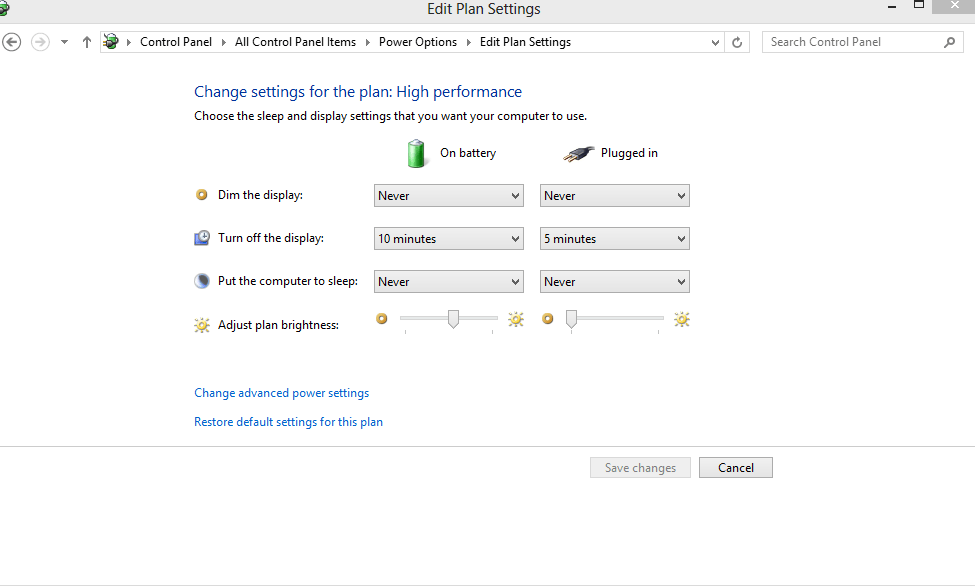Screen dimensions: 975x586
Task: Click the Power Options icon in address bar
Action: click(x=111, y=42)
